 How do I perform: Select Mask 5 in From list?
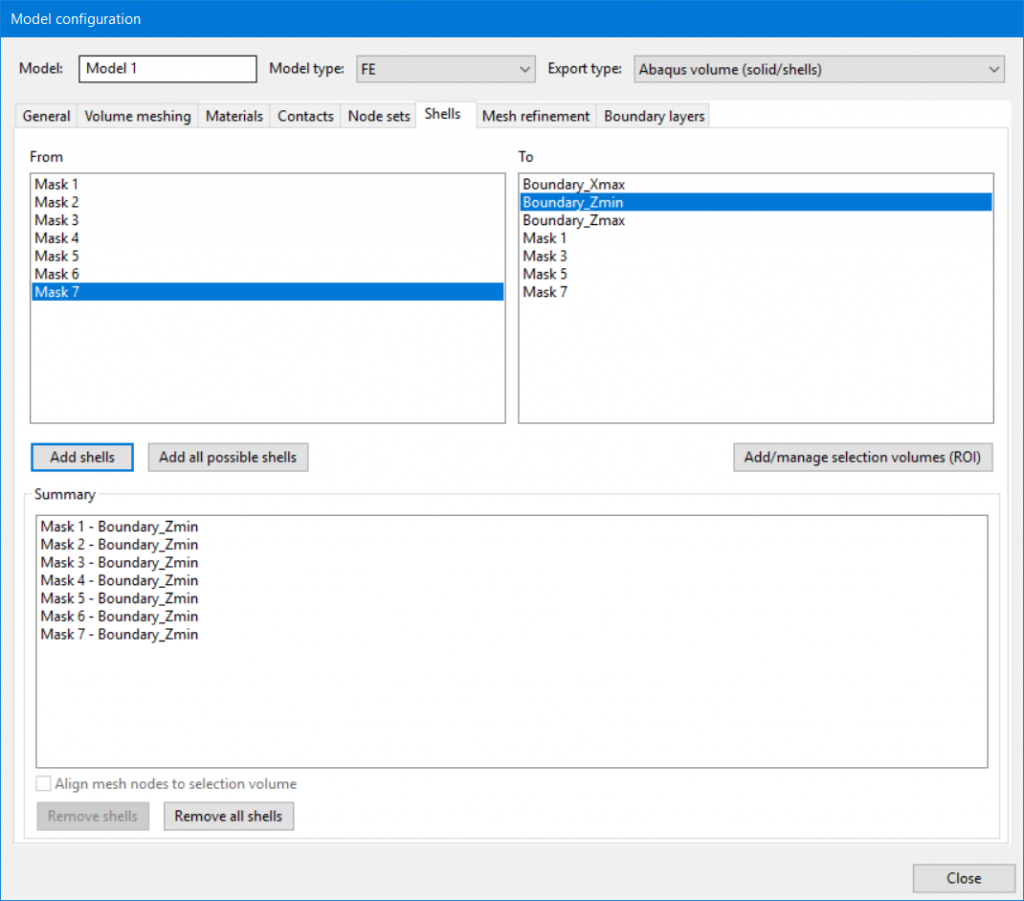pos(268,256)
